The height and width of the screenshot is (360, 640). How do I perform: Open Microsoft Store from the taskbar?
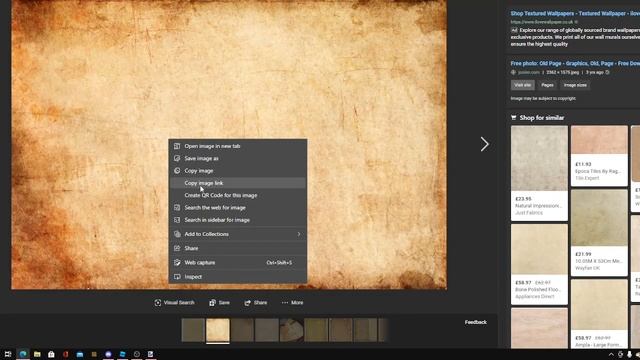51,354
